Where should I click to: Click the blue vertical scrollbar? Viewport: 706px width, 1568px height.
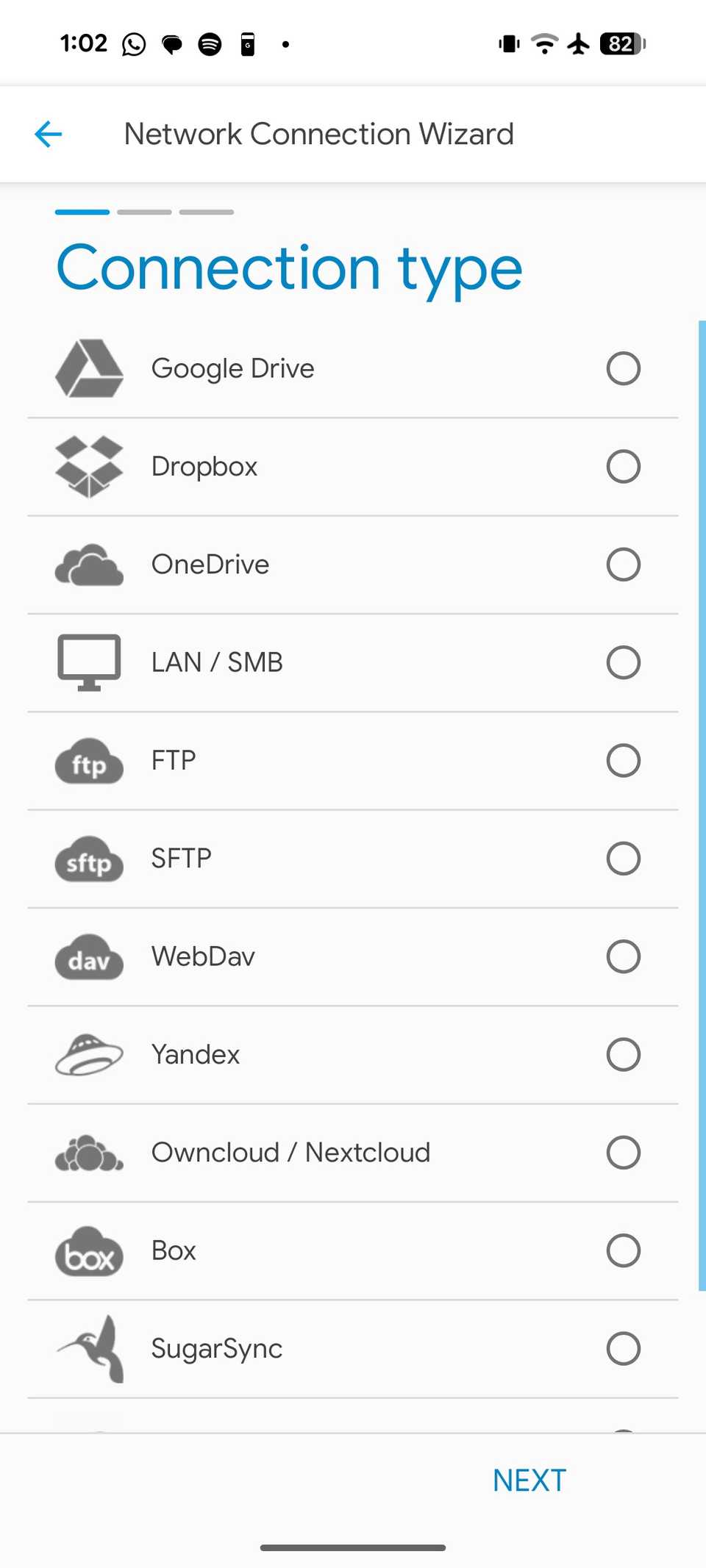pos(702,805)
